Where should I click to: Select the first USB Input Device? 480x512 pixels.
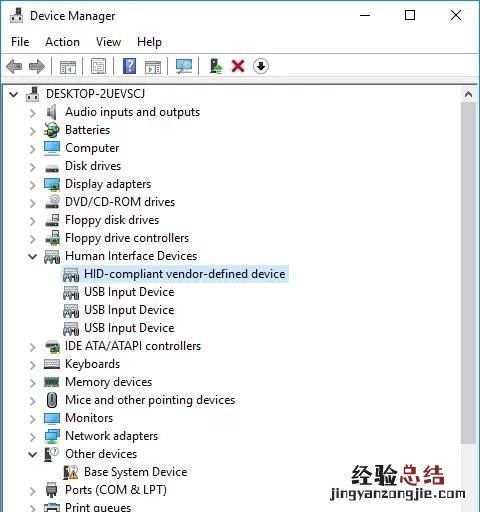[129, 292]
